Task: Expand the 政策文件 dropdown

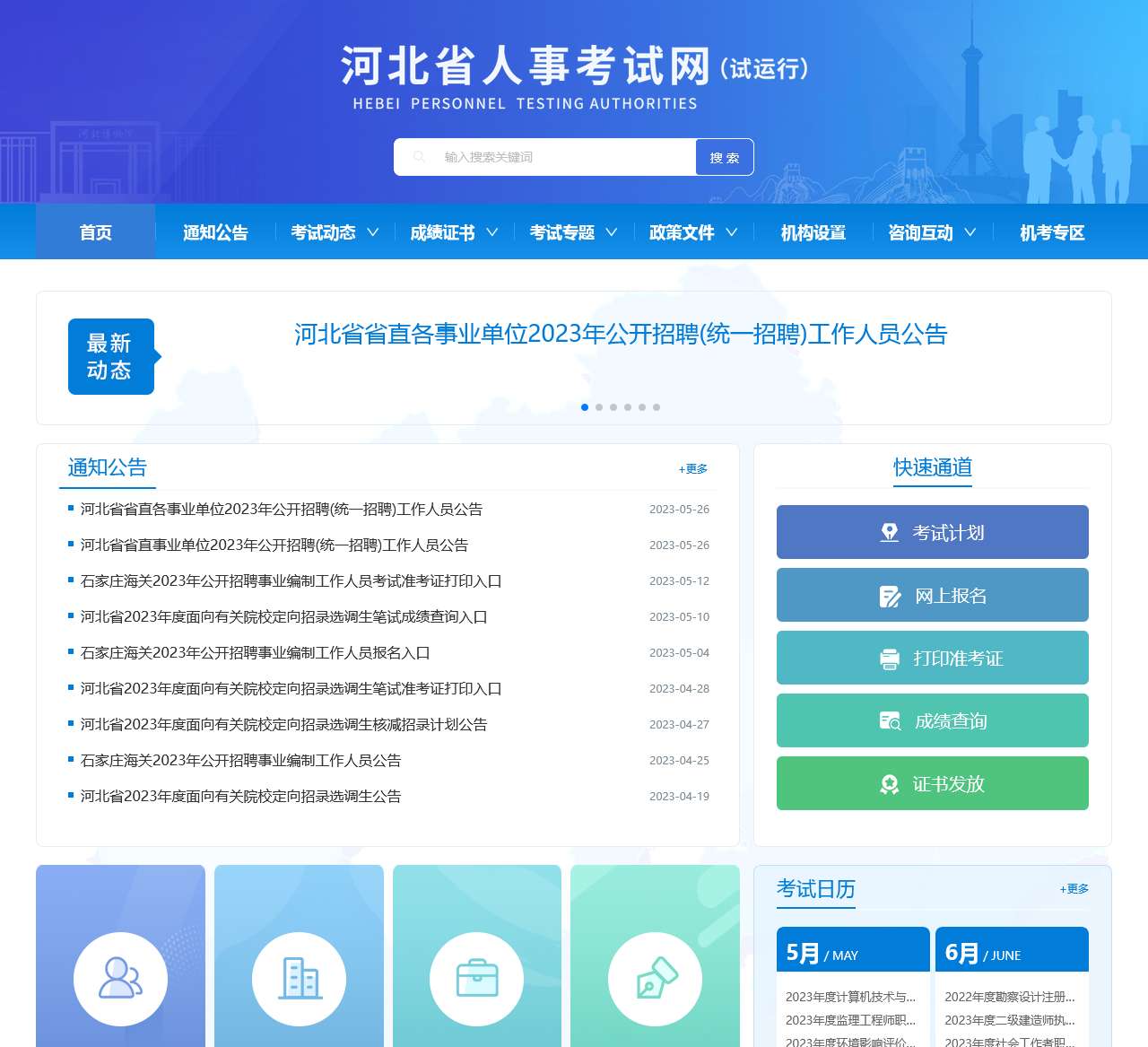Action: click(691, 232)
